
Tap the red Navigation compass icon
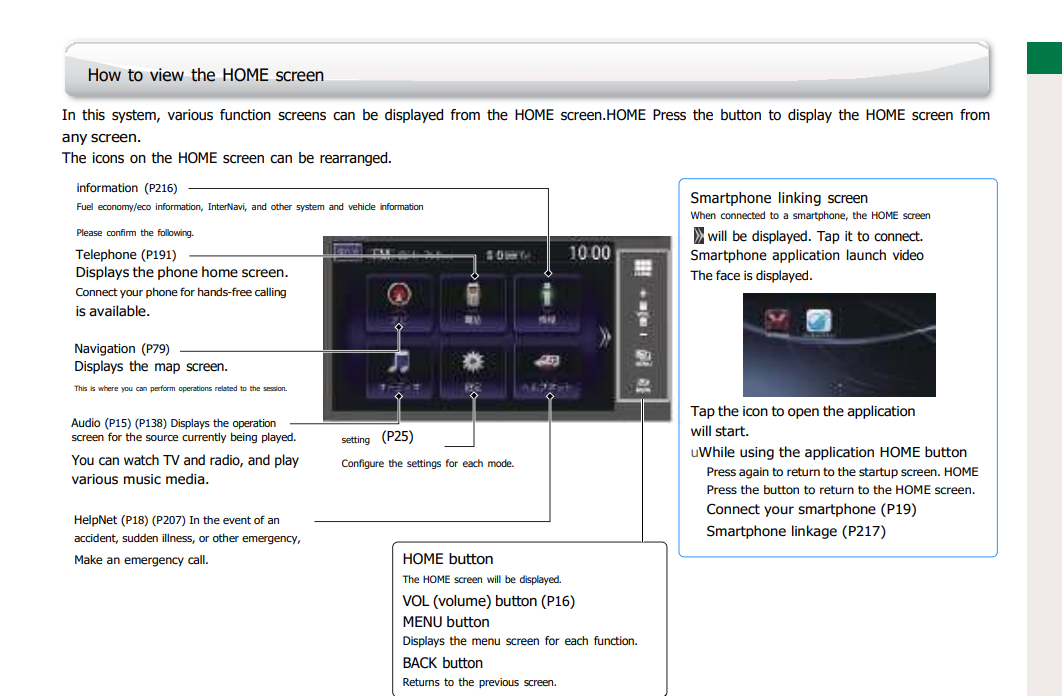pos(398,296)
